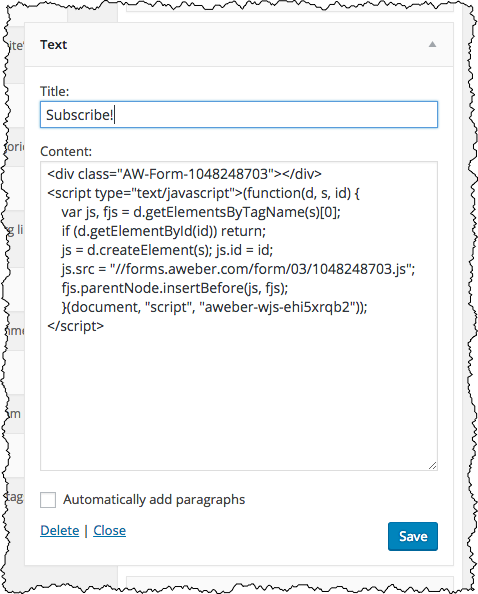478x594 pixels.
Task: Click the Content textarea resize handle
Action: click(433, 466)
